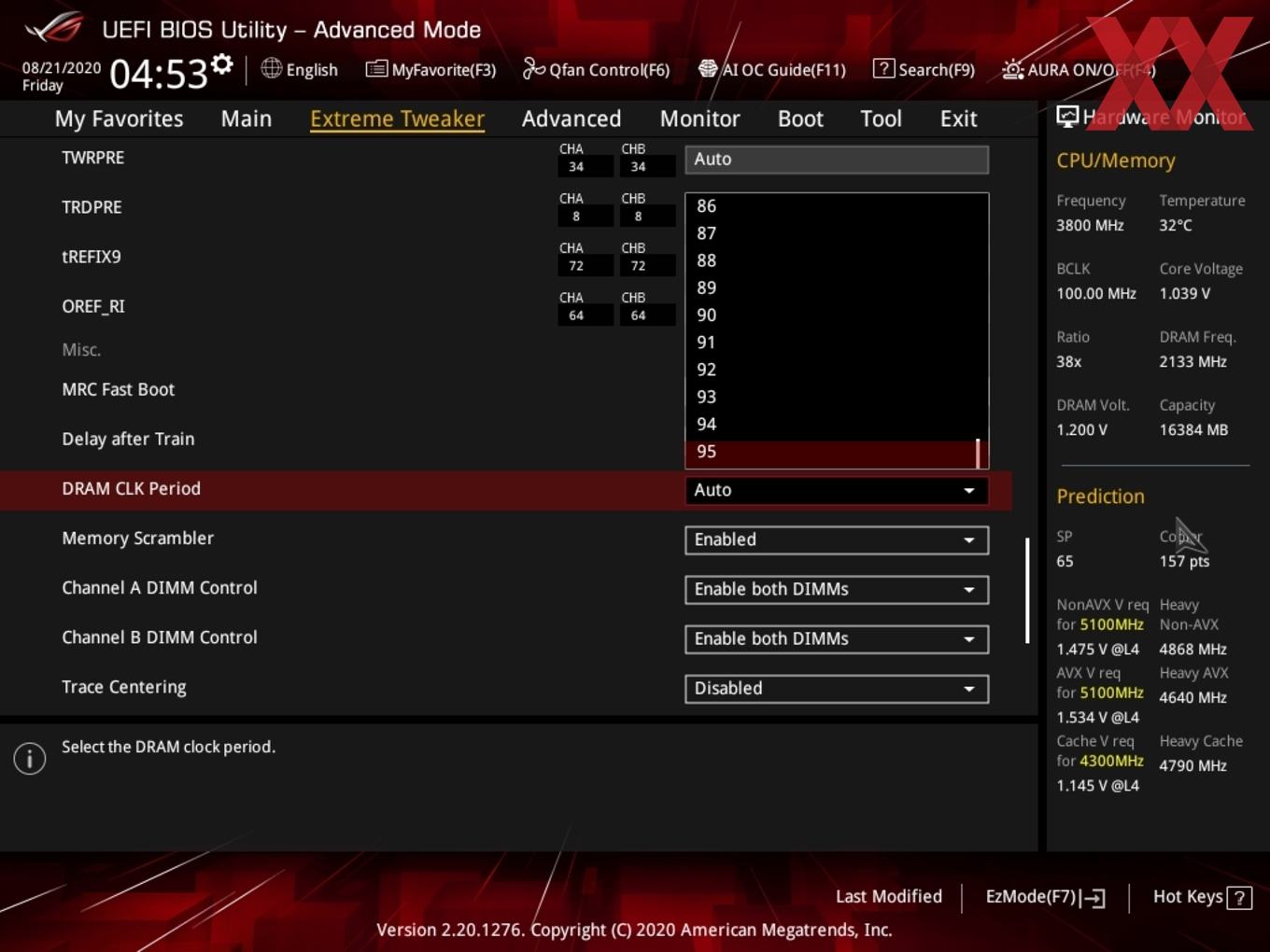The image size is (1270, 952).
Task: Open MyFavorite(F3) list
Action: (430, 70)
